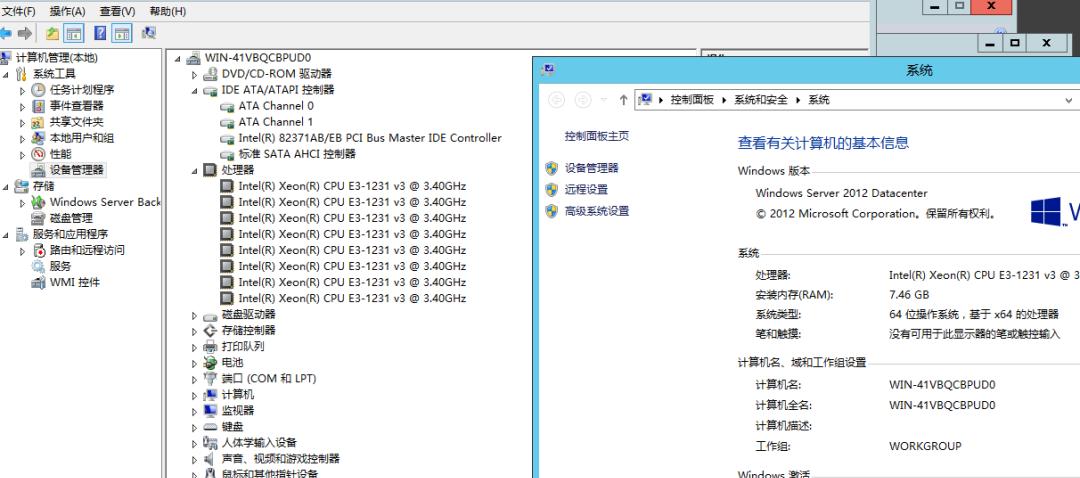Click the 键盘 keyboard icon
1080x478 pixels.
[210, 426]
